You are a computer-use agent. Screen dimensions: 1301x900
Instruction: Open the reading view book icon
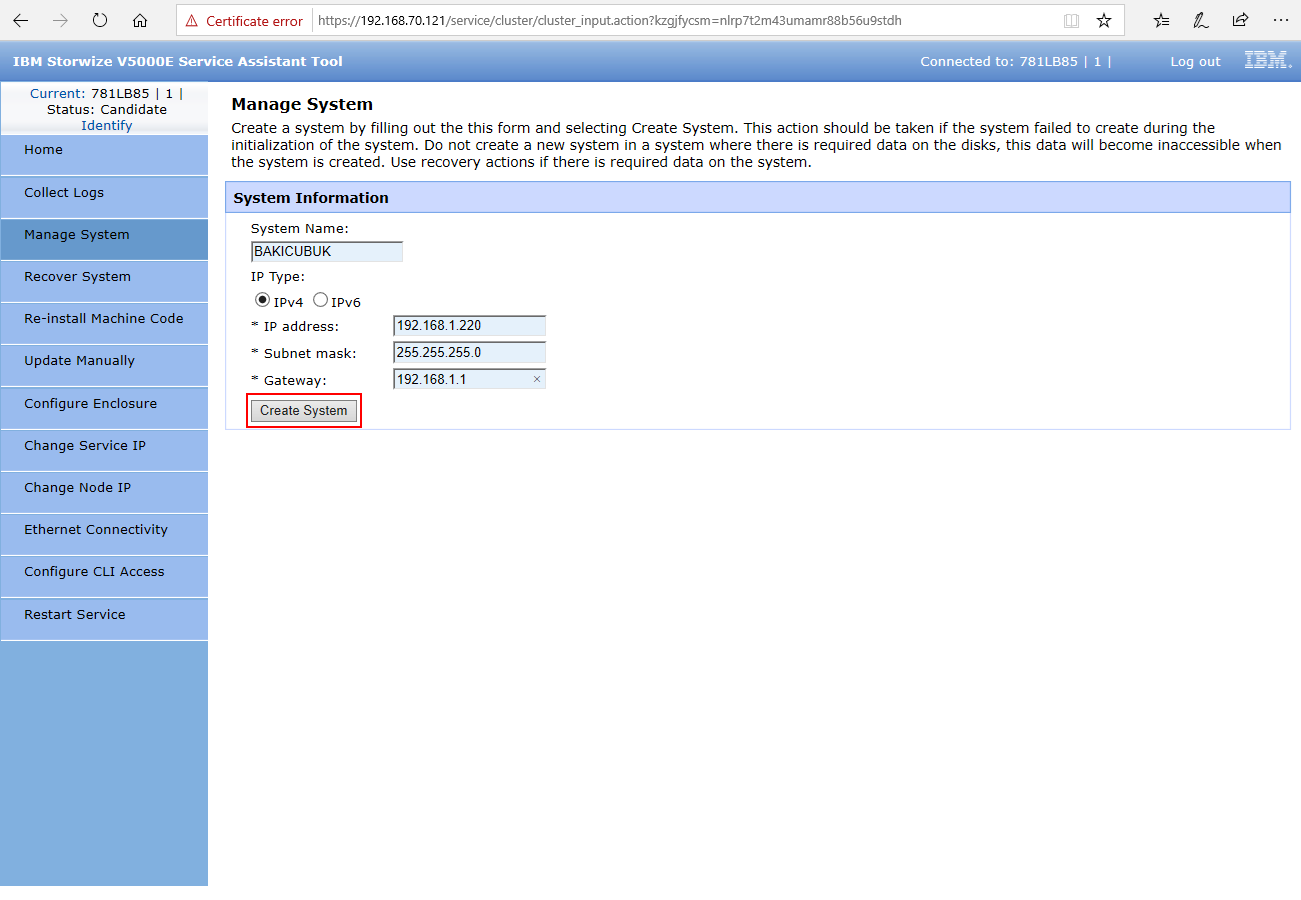pyautogui.click(x=1071, y=20)
